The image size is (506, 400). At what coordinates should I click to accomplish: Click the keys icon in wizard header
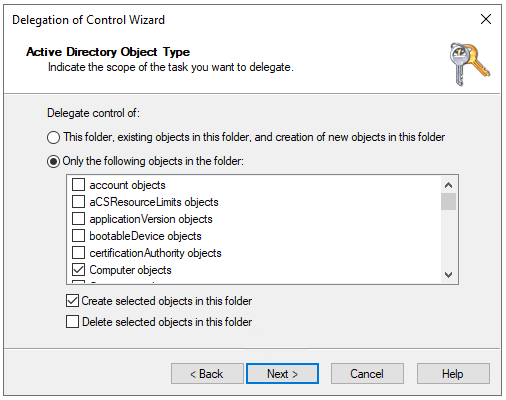tap(469, 64)
